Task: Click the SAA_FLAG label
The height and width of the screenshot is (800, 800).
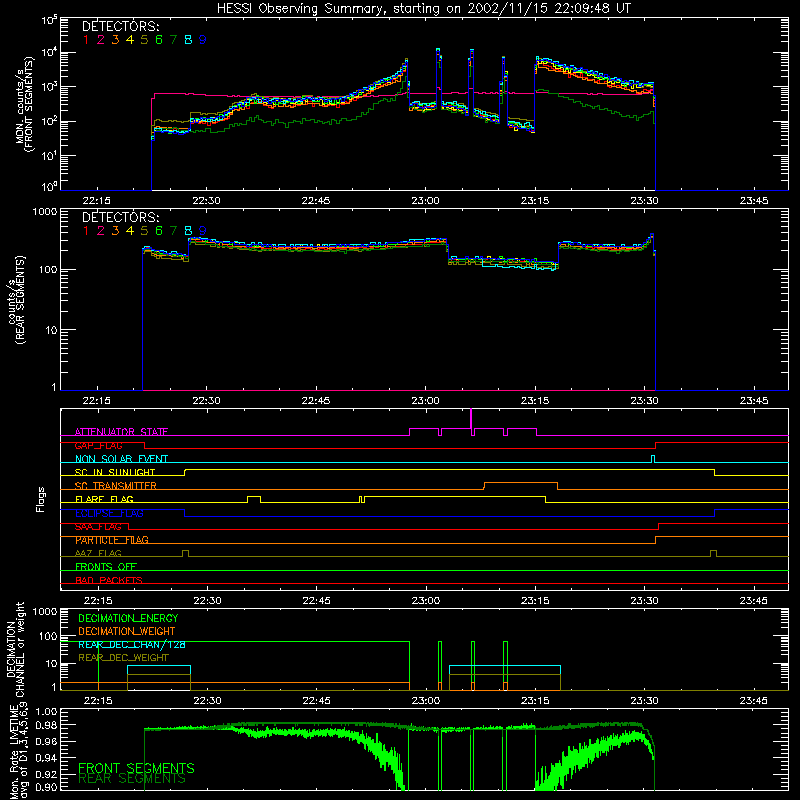Action: click(x=98, y=526)
